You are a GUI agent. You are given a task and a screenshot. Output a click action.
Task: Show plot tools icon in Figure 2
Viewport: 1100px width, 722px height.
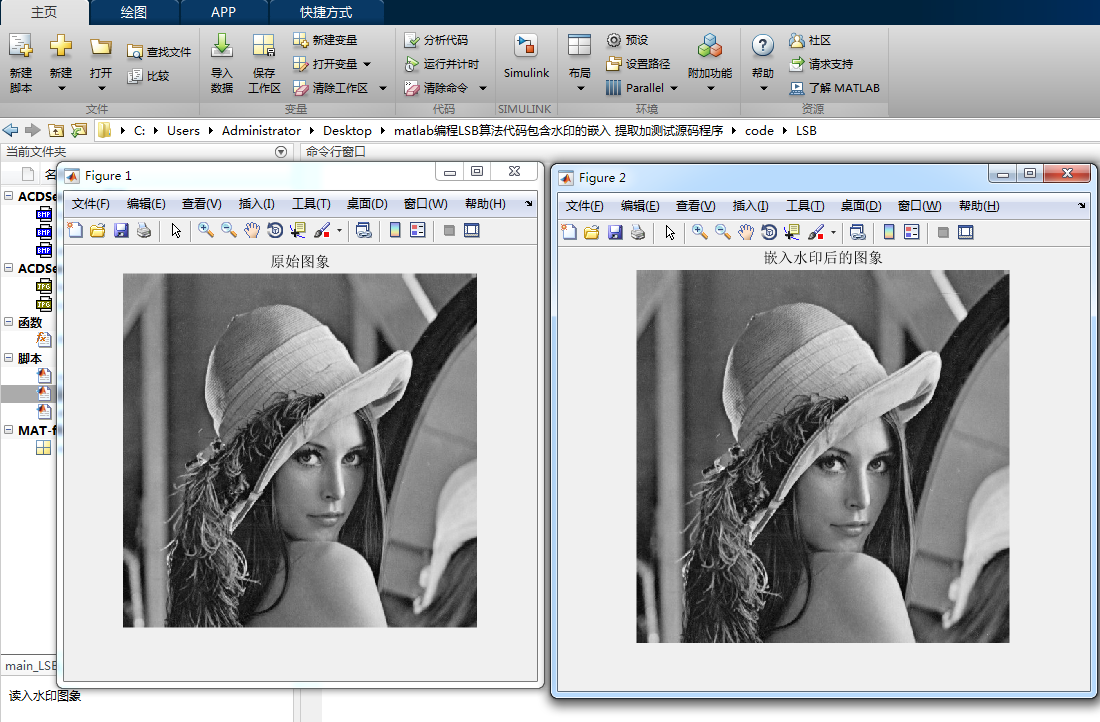(965, 232)
